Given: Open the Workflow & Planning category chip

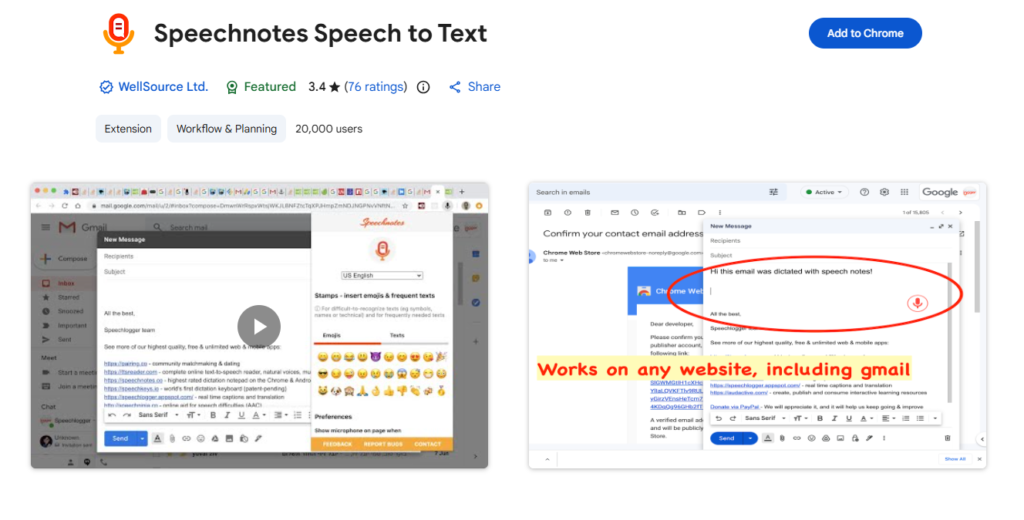Looking at the screenshot, I should click(x=227, y=129).
